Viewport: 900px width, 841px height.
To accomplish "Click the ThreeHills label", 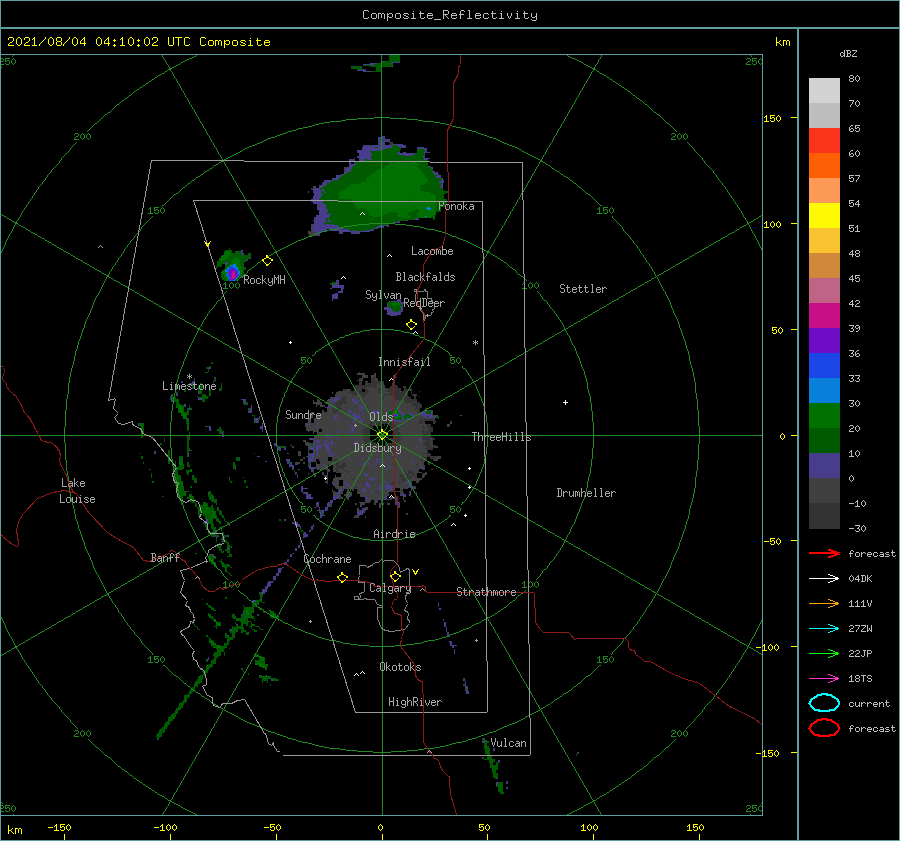I will coord(502,437).
